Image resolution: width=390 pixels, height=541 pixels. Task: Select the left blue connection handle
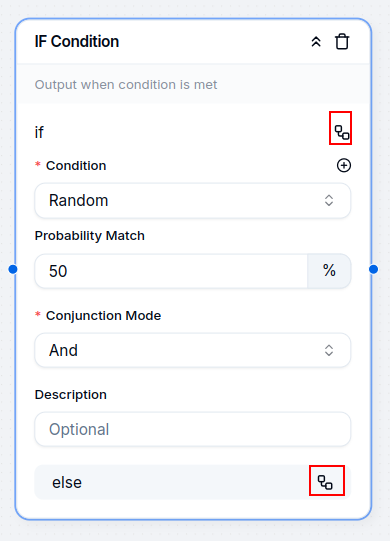click(x=13, y=269)
